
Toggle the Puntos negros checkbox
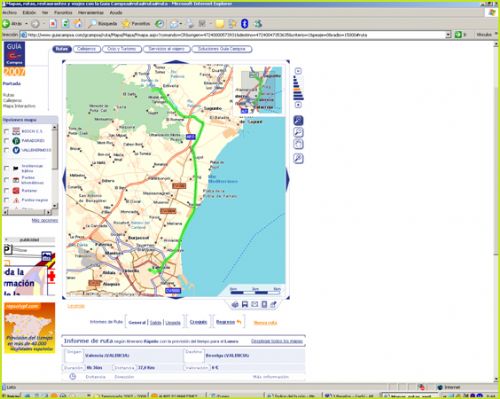6,200
